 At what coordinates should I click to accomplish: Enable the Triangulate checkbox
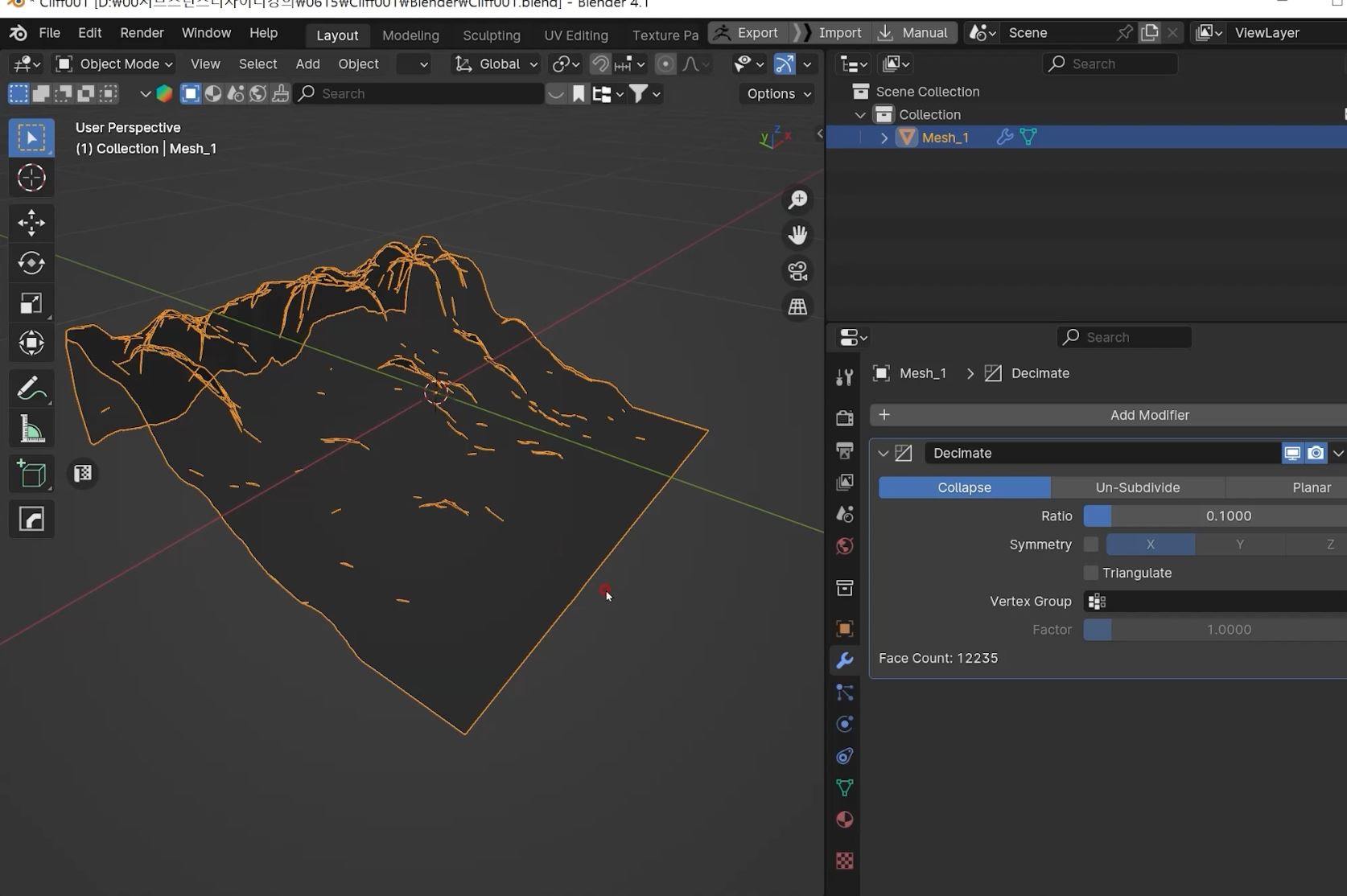tap(1091, 573)
